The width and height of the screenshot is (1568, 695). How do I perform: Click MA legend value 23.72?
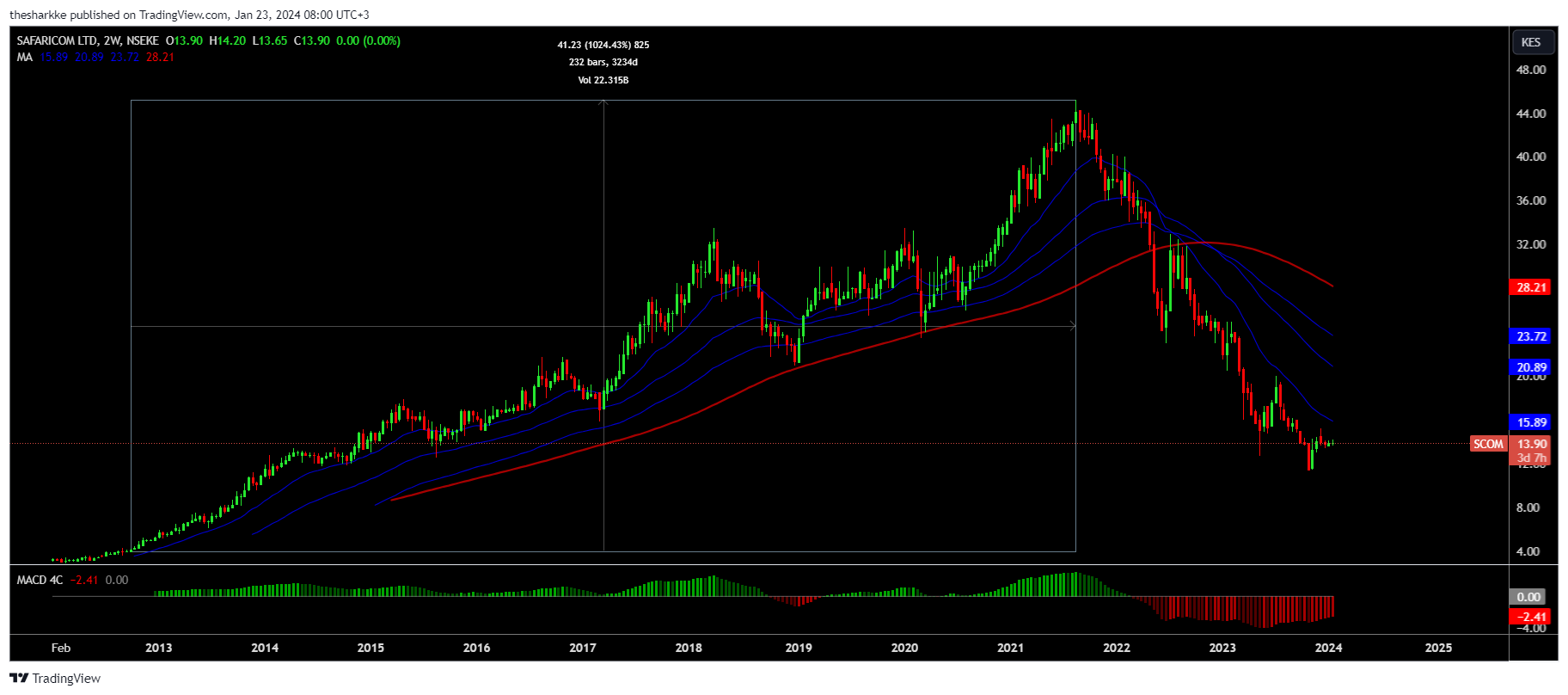point(125,58)
